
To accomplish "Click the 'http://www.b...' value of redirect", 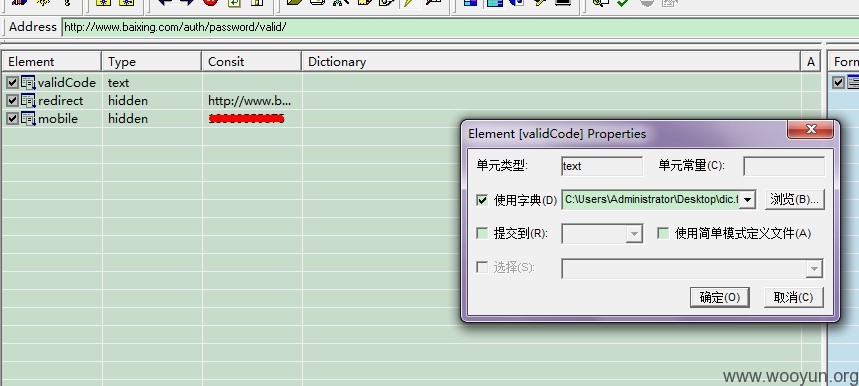I will coord(250,101).
